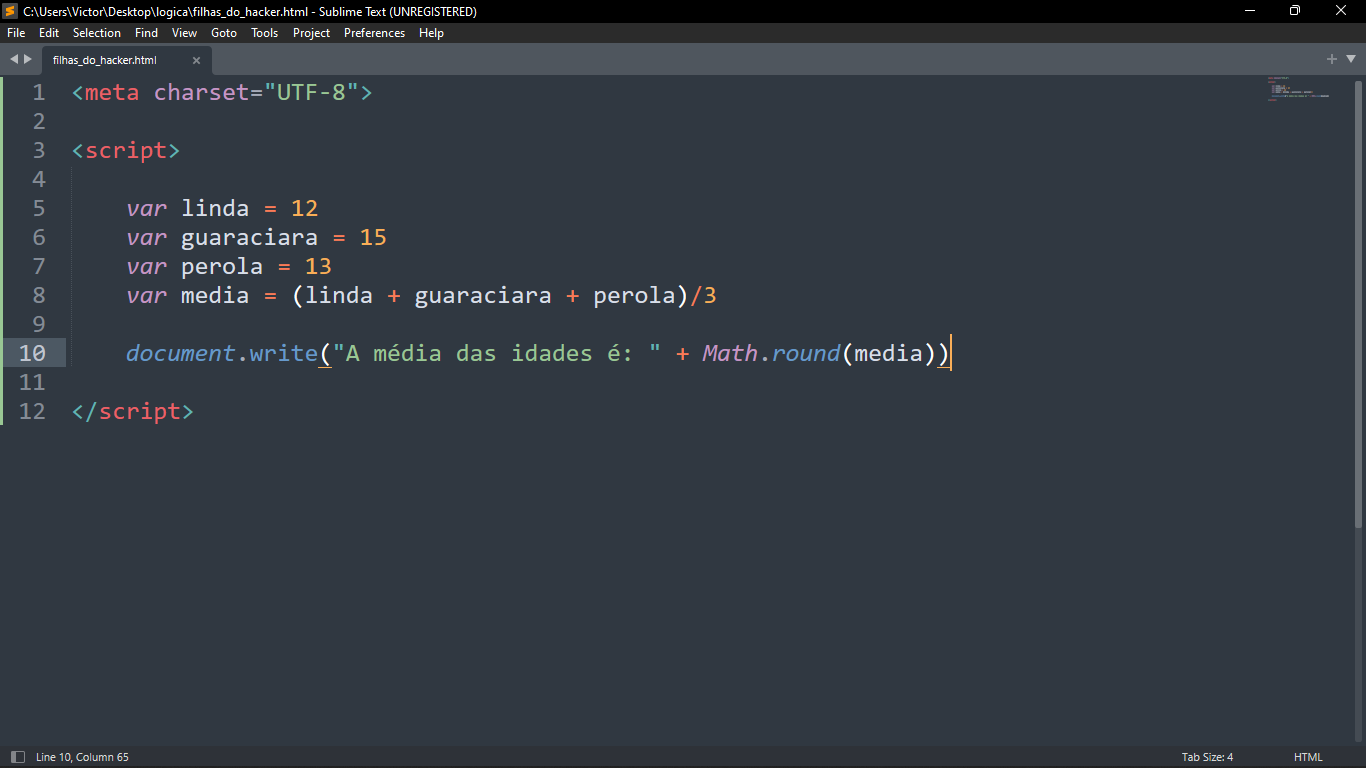Click the number 15 on line 6
1366x768 pixels.
(x=373, y=237)
